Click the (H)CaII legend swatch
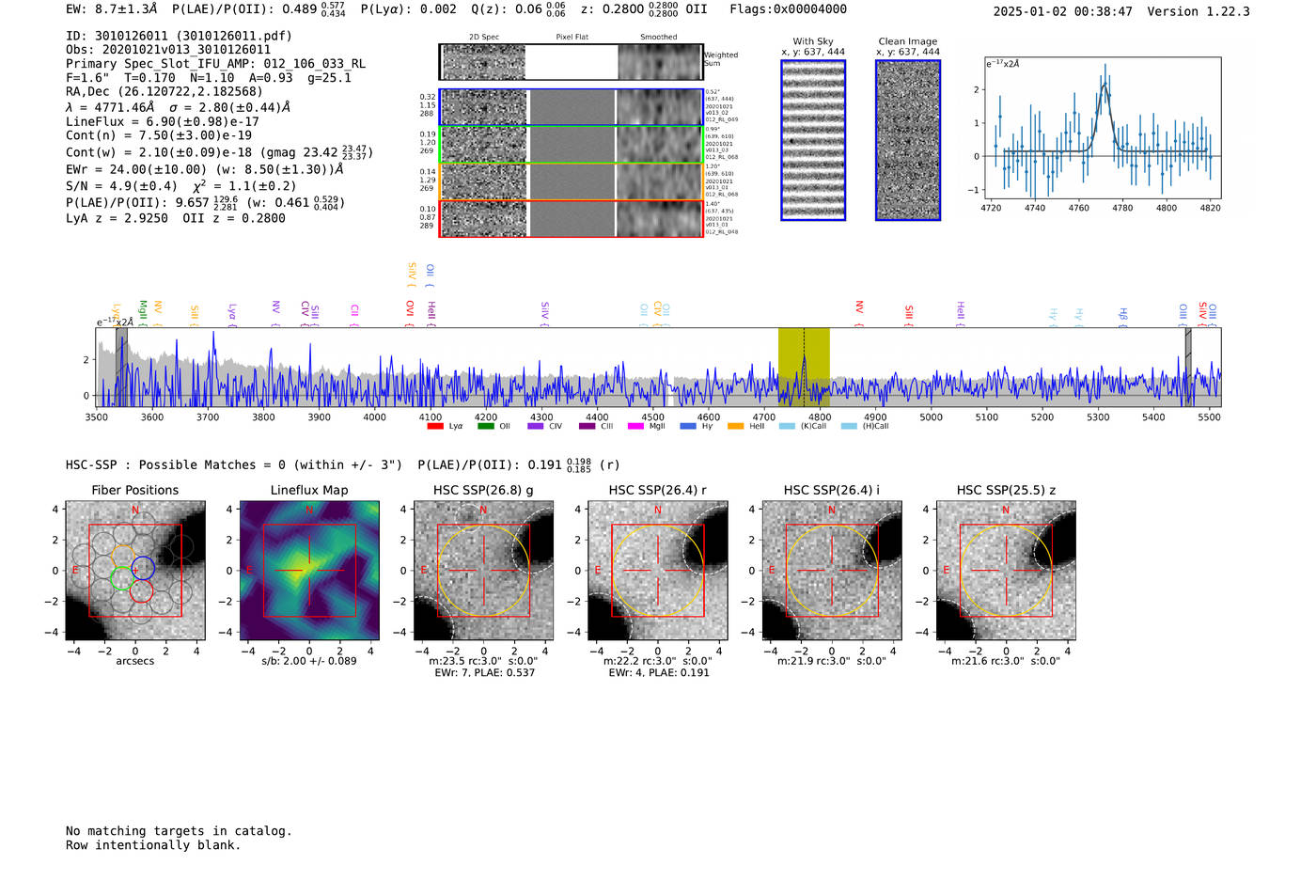The image size is (1316, 896). (849, 426)
